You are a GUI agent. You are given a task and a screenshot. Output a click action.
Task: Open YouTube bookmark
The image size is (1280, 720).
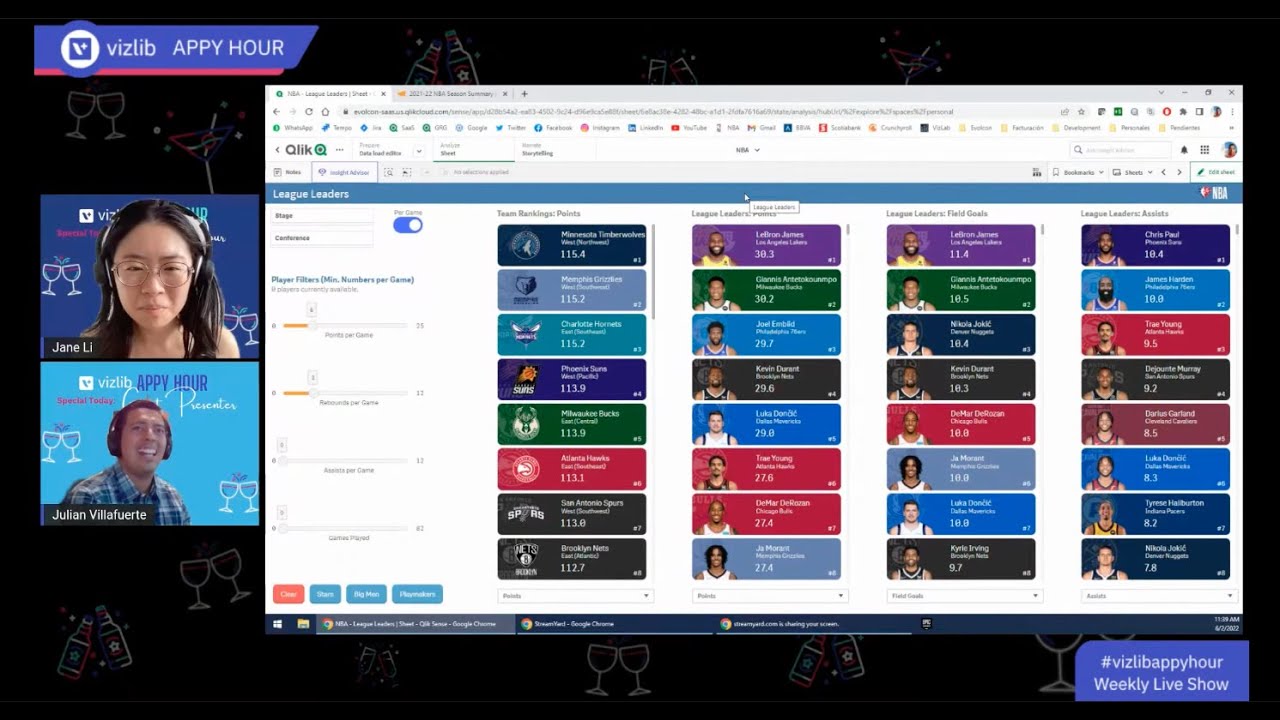point(689,128)
